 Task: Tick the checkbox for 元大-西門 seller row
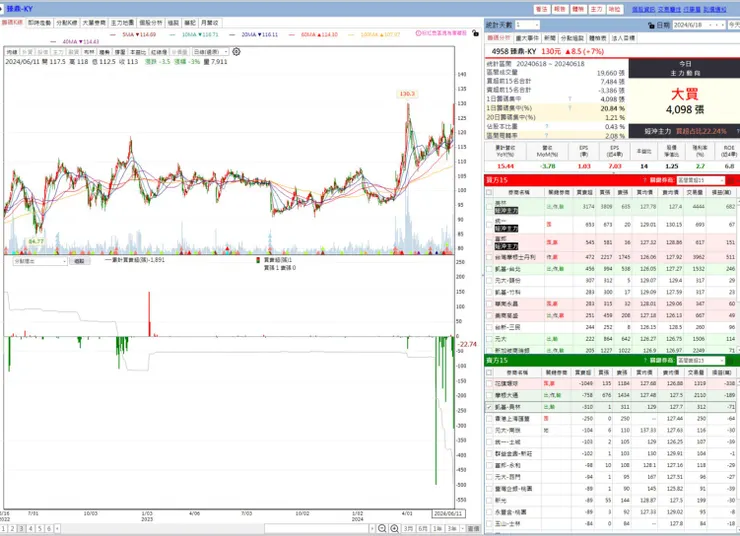(x=489, y=477)
